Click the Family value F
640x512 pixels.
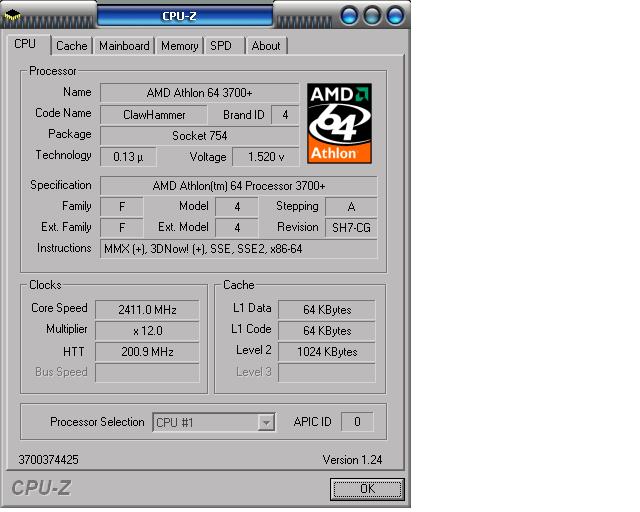[x=122, y=207]
